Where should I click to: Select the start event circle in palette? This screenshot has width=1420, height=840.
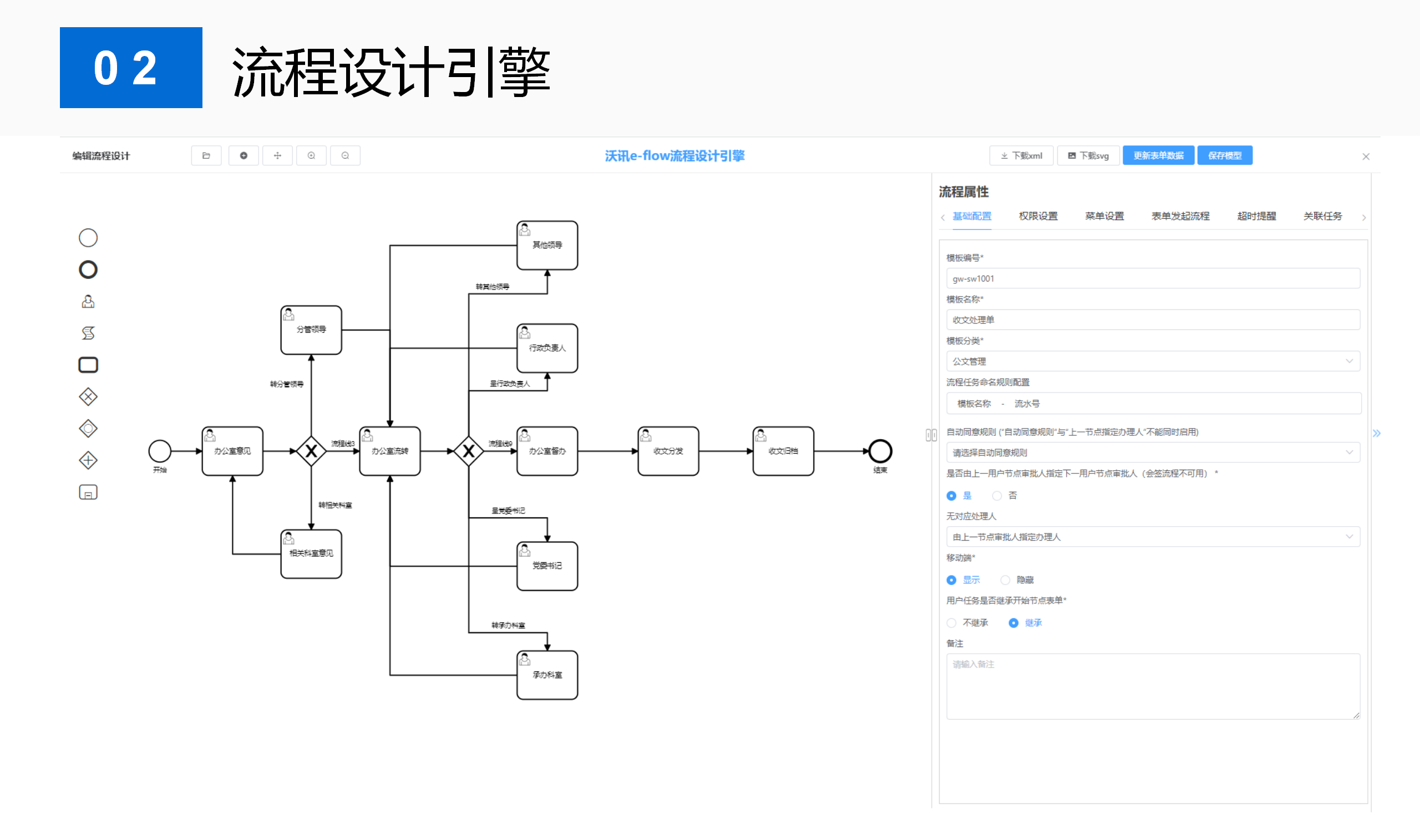tap(88, 238)
